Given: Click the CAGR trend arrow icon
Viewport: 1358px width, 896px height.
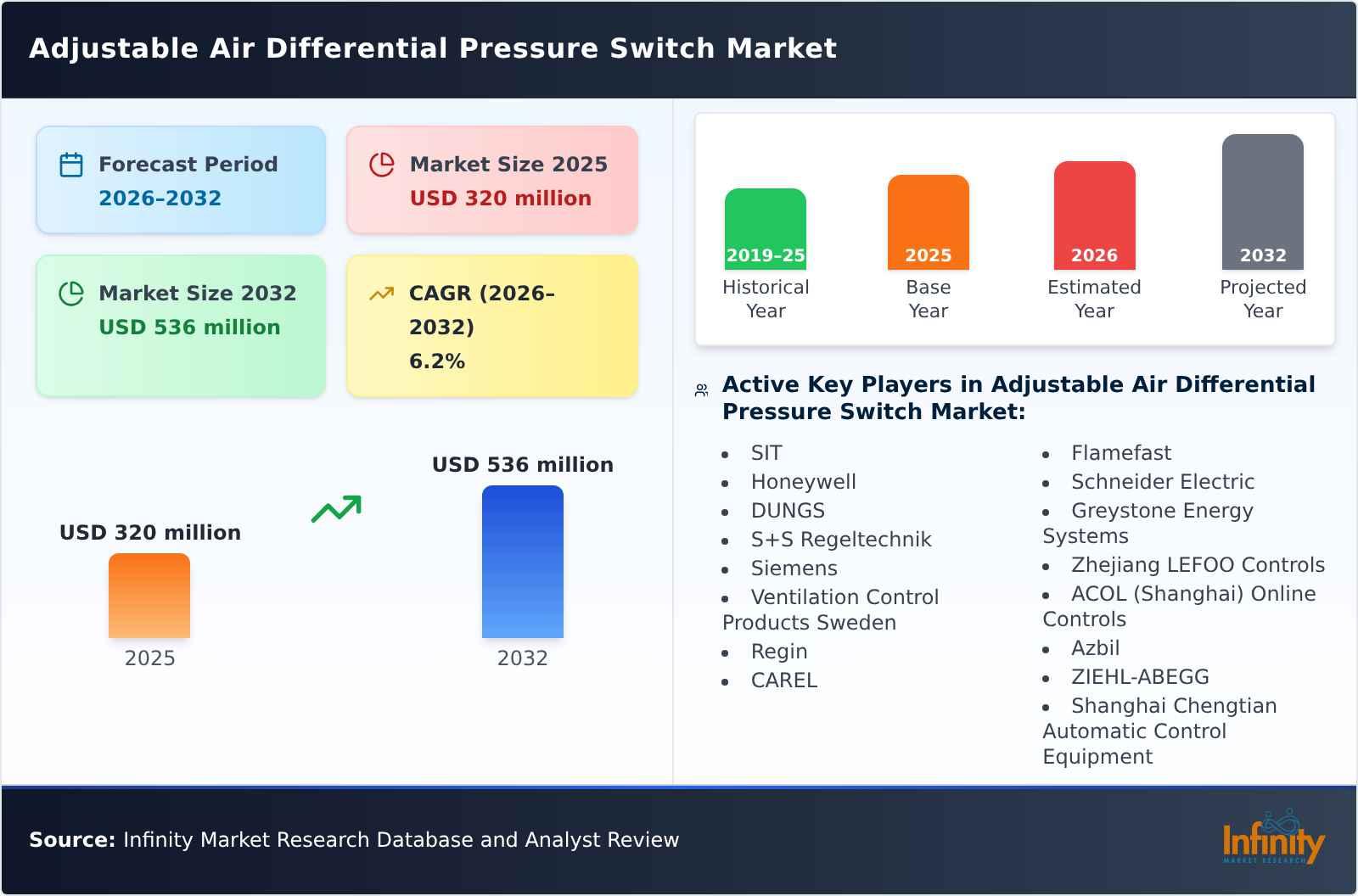Looking at the screenshot, I should tap(381, 293).
